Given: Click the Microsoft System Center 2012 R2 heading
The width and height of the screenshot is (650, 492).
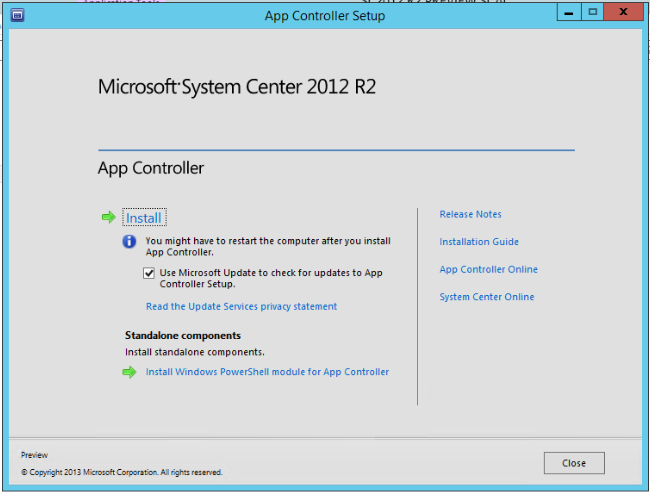Looking at the screenshot, I should (x=236, y=87).
